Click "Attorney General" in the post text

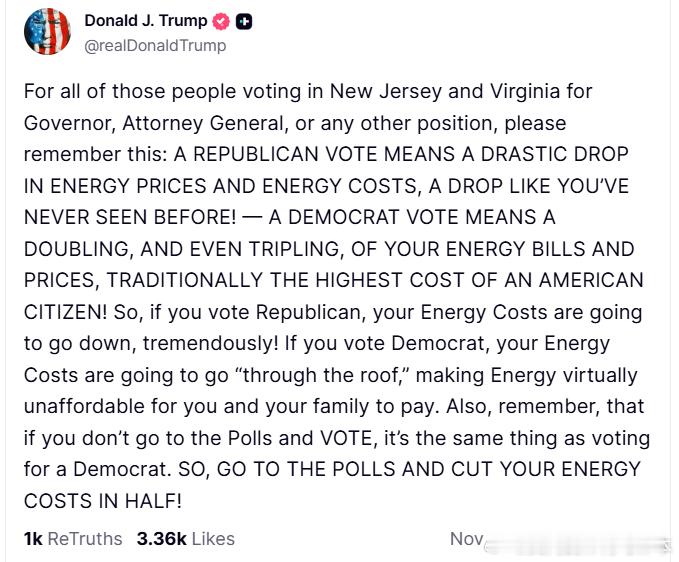202,123
